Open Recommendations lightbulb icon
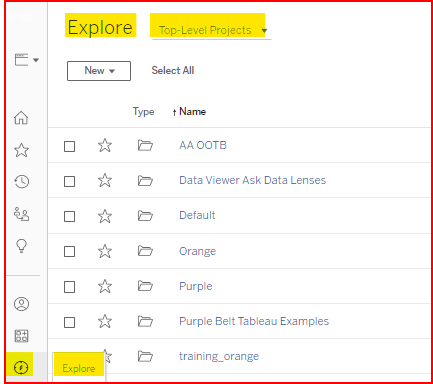Screen dimensions: 433x384 (21, 246)
